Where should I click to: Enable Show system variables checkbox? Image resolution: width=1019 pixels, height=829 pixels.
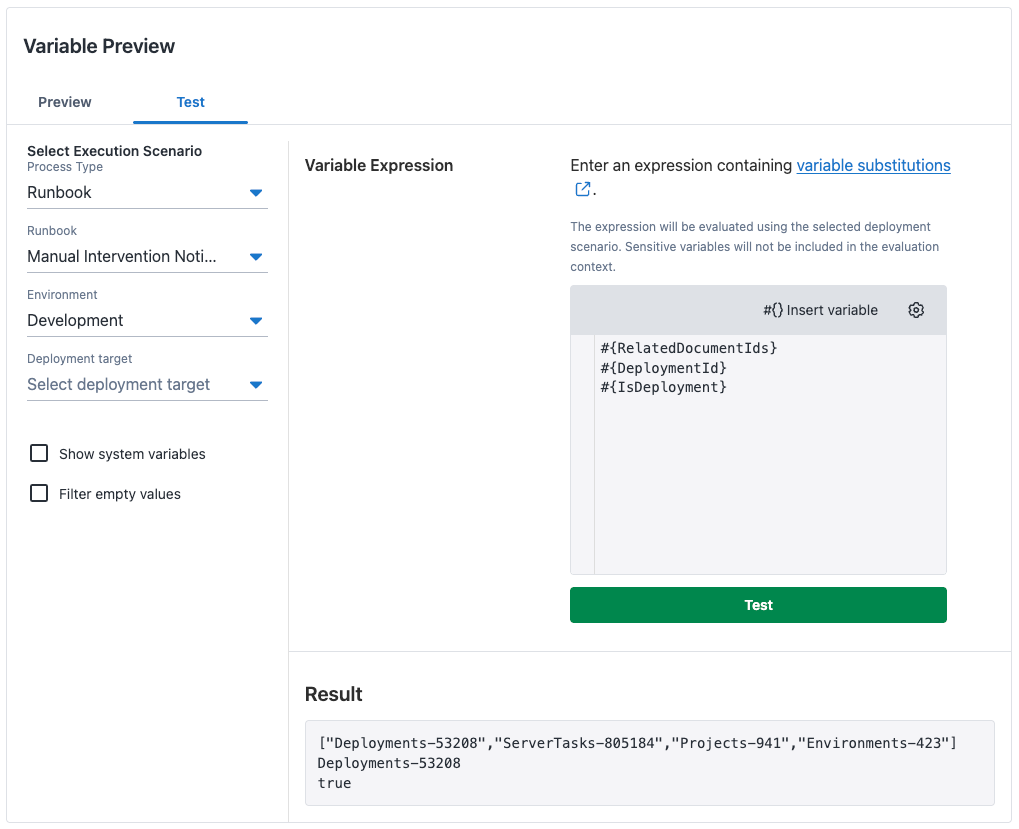(39, 453)
